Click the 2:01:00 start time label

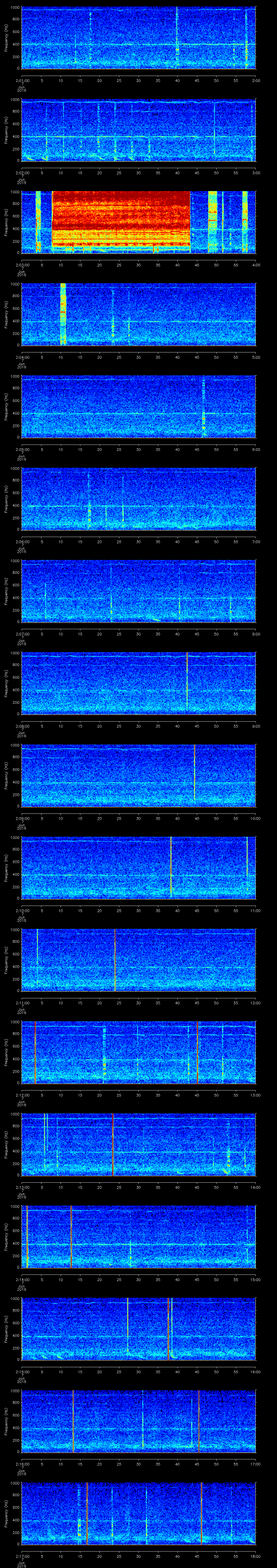coord(22,80)
